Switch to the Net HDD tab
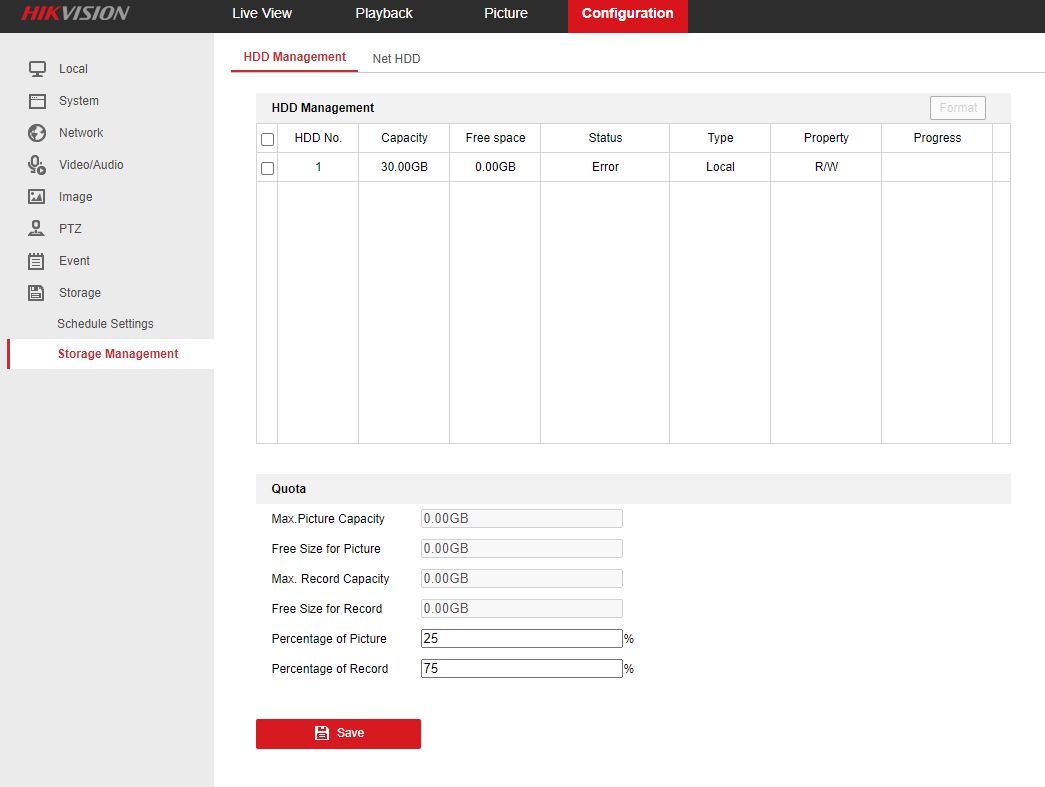Viewport: 1045px width, 787px height. (396, 59)
